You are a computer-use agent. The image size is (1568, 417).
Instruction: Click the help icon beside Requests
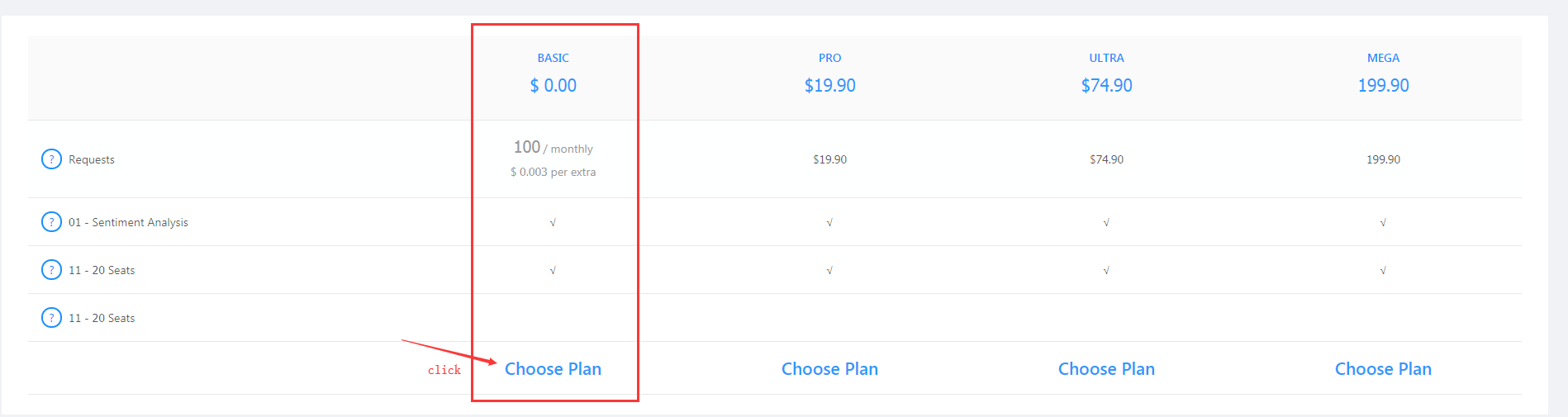(x=51, y=159)
